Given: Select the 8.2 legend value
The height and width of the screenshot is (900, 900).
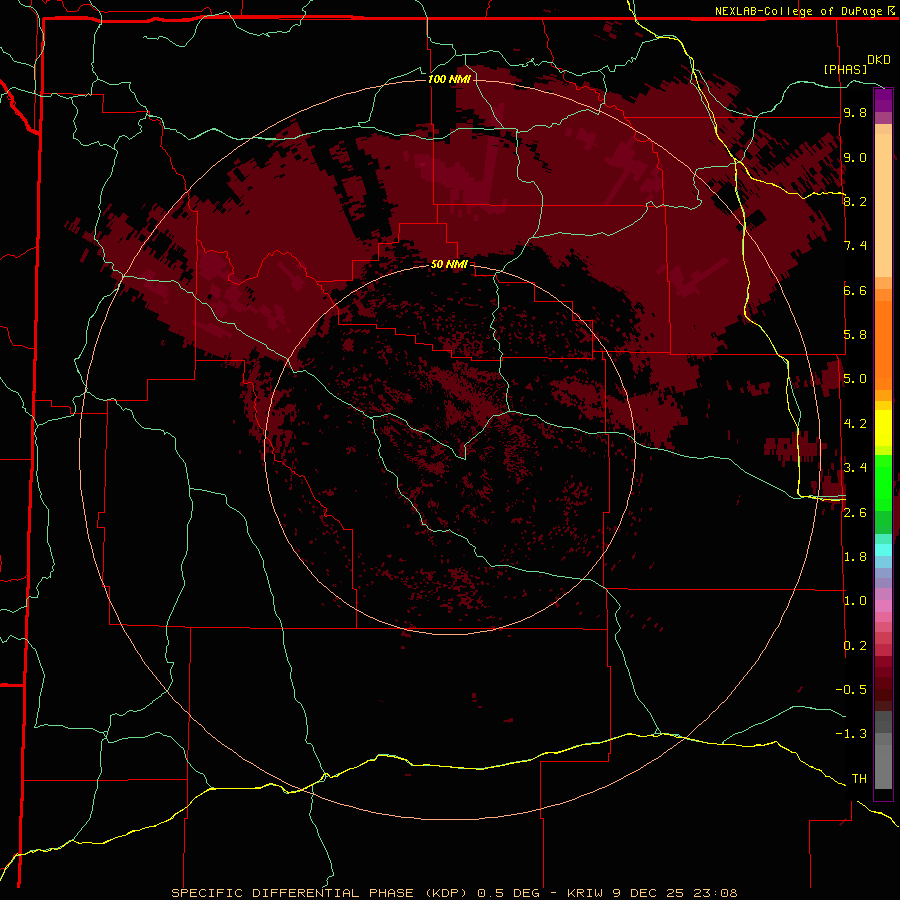Looking at the screenshot, I should click(x=855, y=201).
